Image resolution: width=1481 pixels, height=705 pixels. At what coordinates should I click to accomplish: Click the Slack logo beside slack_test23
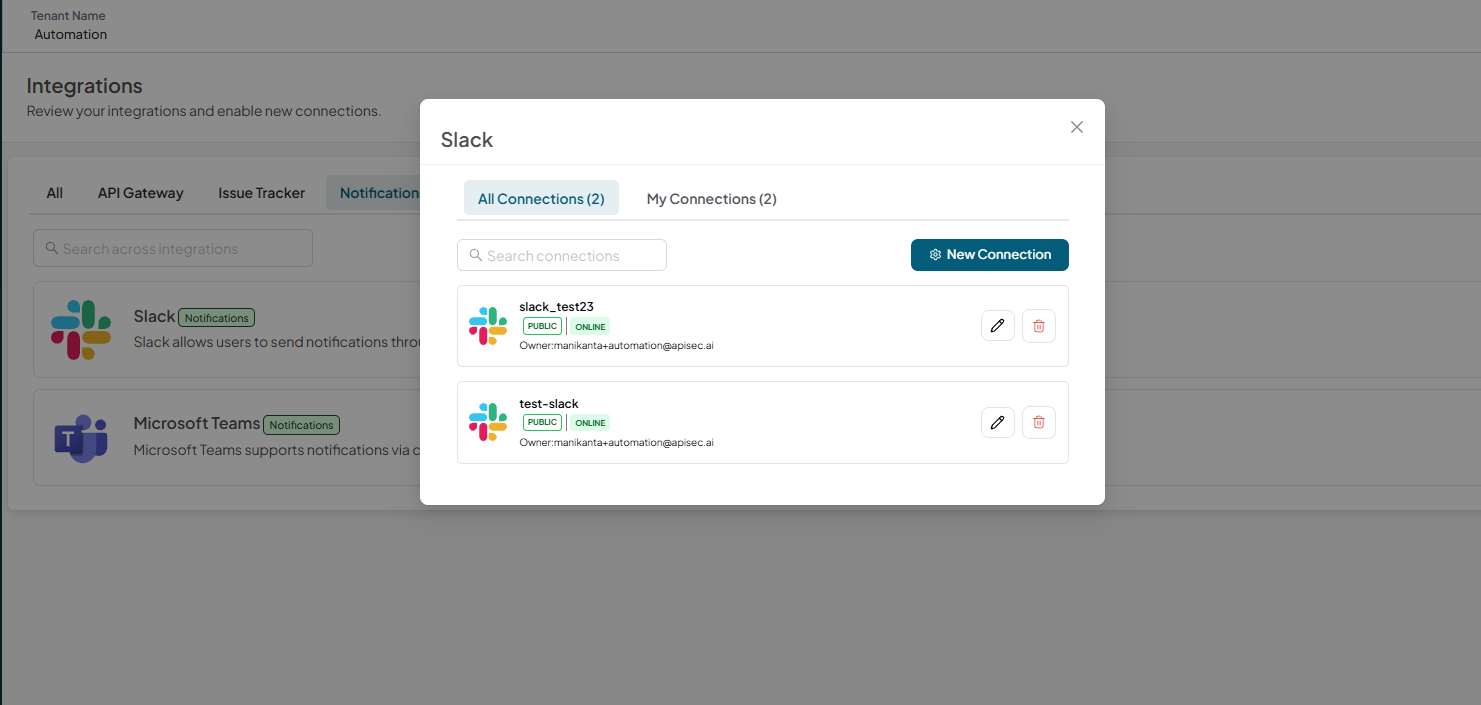(488, 326)
